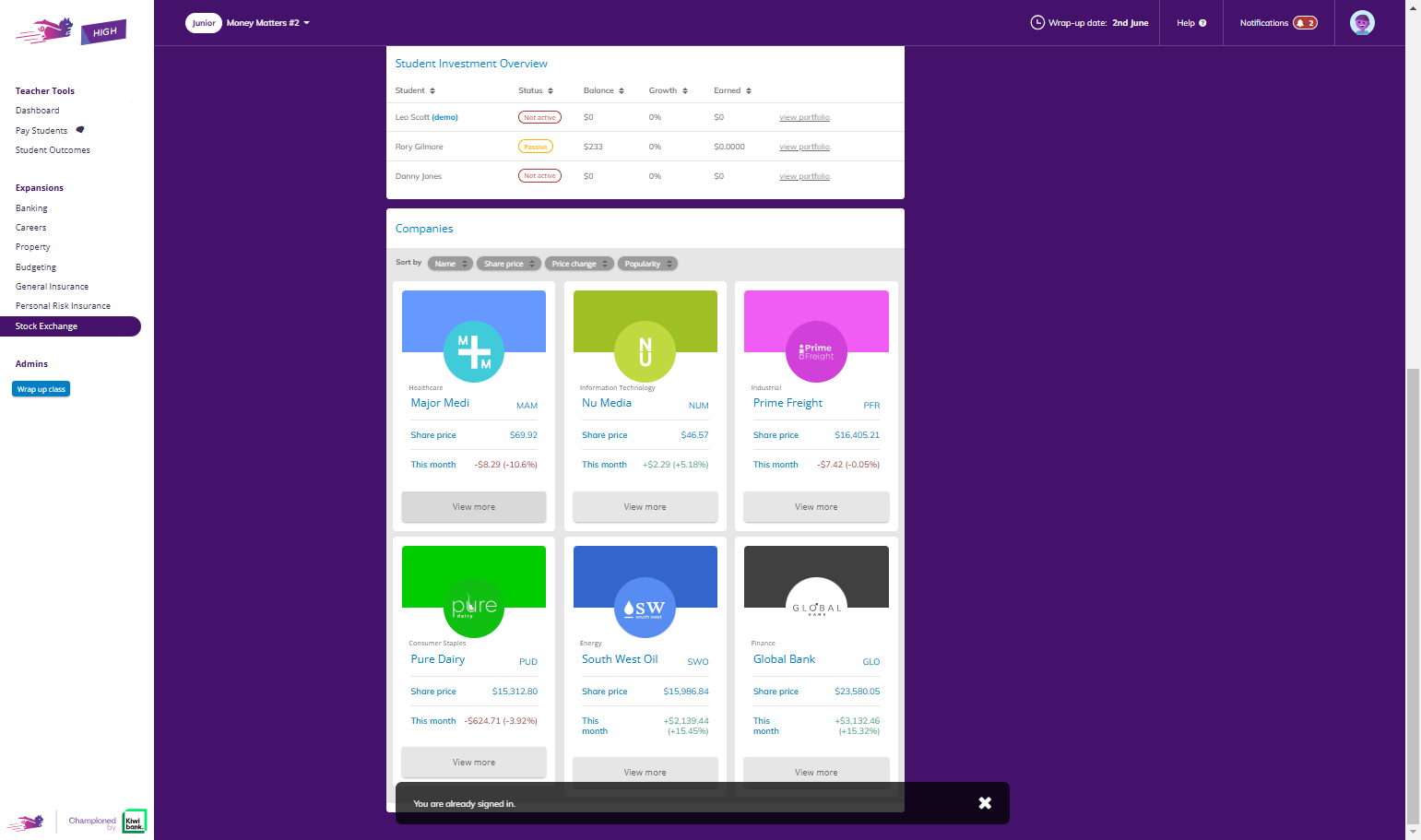View more details for Pure Dairy
This screenshot has width=1421, height=840.
(x=474, y=763)
